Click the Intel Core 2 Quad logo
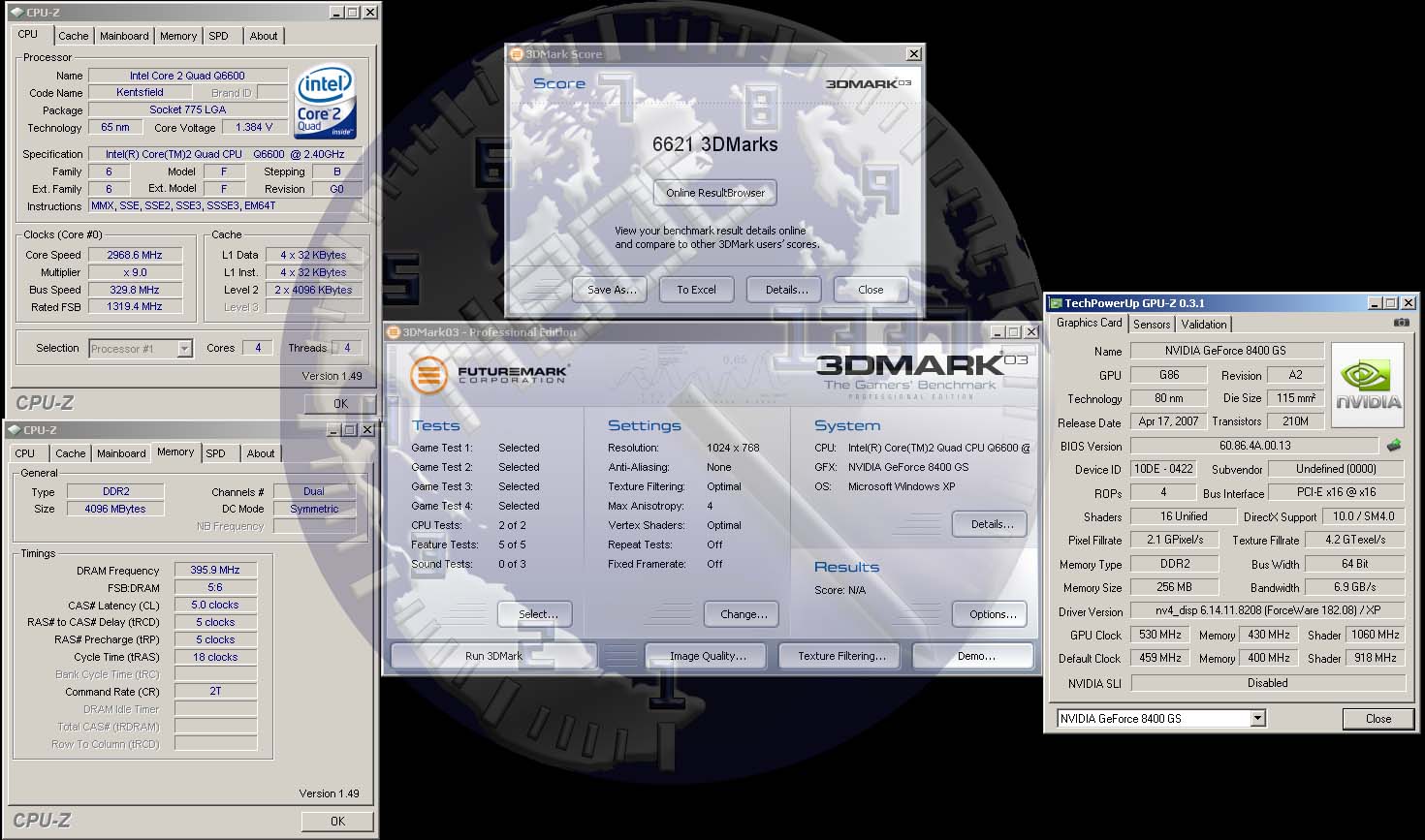Viewport: 1425px width, 840px height. (324, 102)
